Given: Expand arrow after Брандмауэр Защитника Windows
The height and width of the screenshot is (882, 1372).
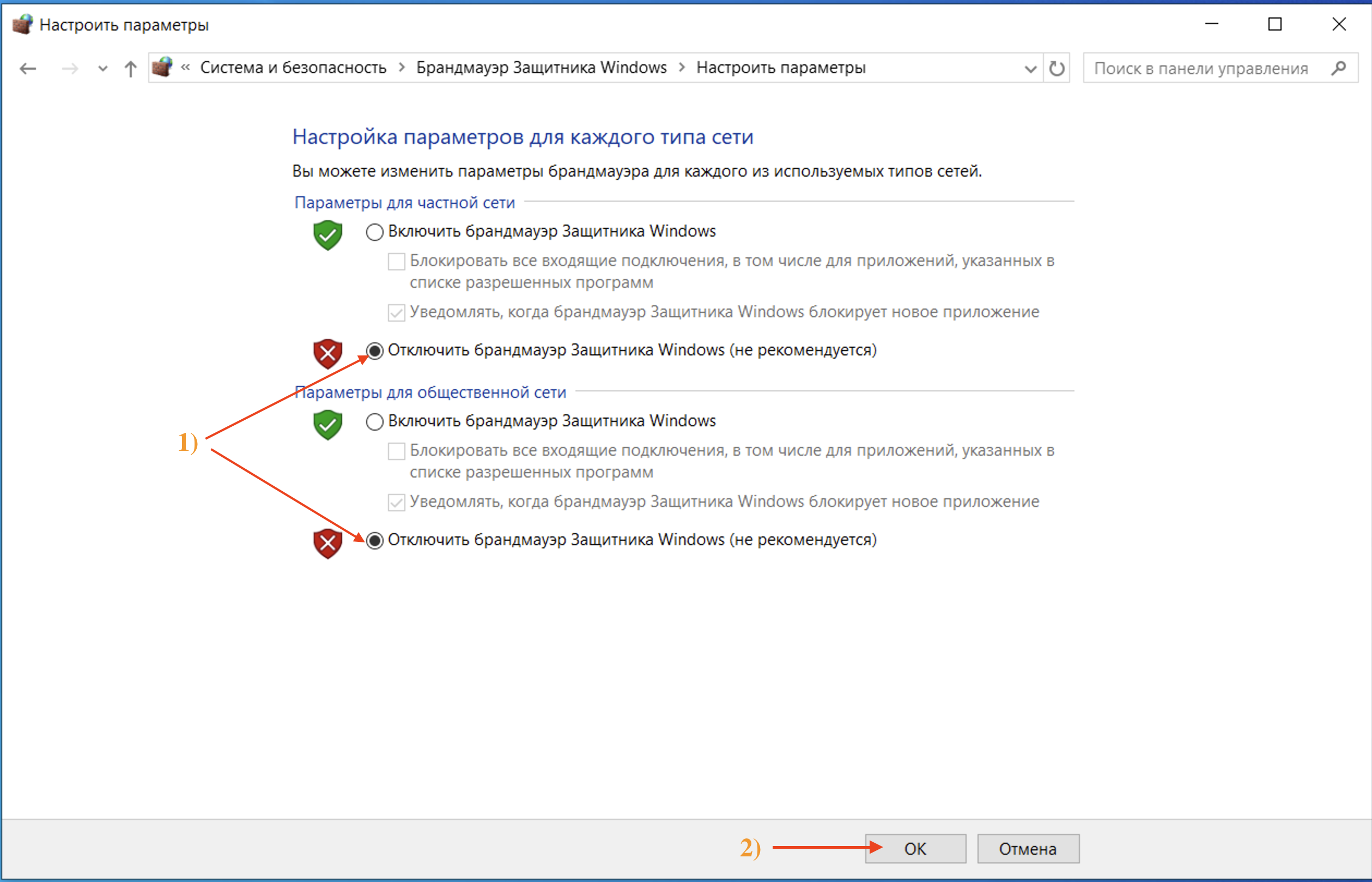Looking at the screenshot, I should point(682,68).
